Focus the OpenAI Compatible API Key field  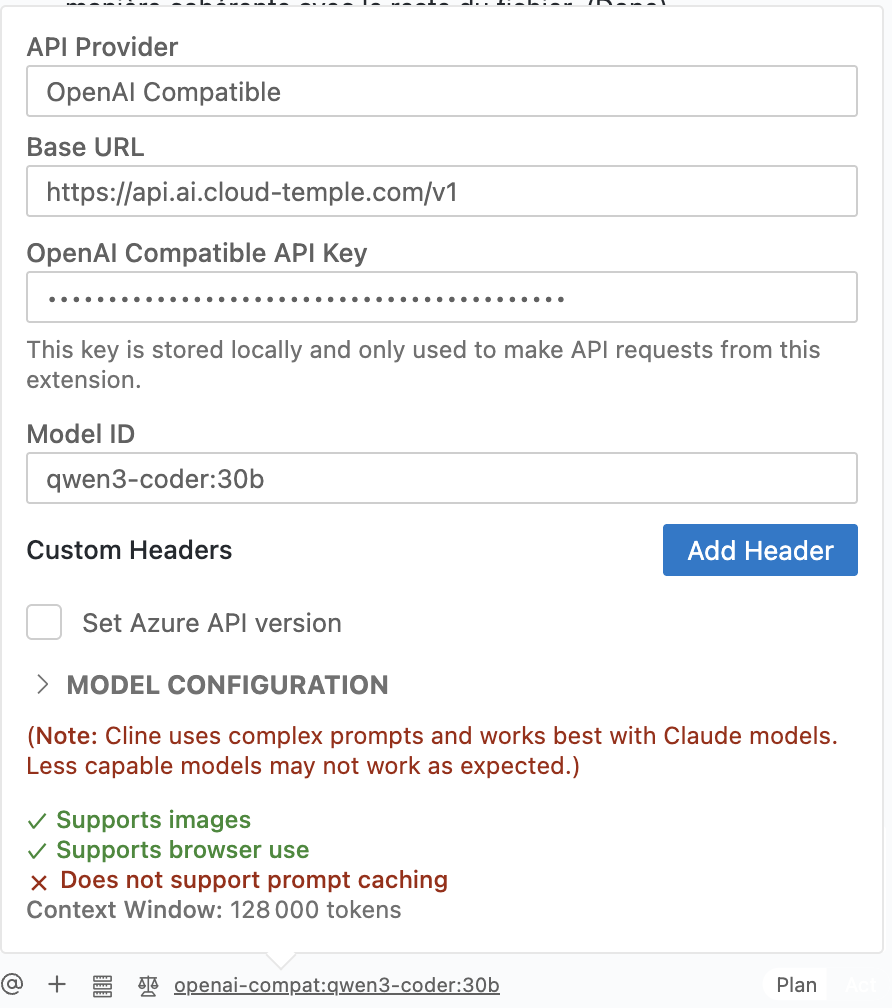coord(441,297)
